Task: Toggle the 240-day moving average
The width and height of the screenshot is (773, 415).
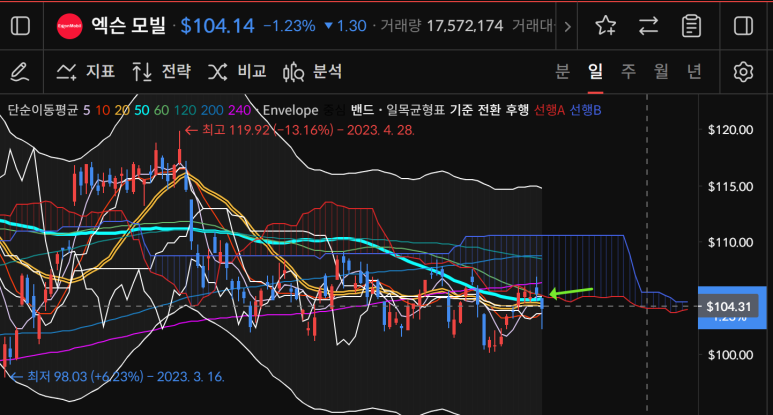Action: 240,110
